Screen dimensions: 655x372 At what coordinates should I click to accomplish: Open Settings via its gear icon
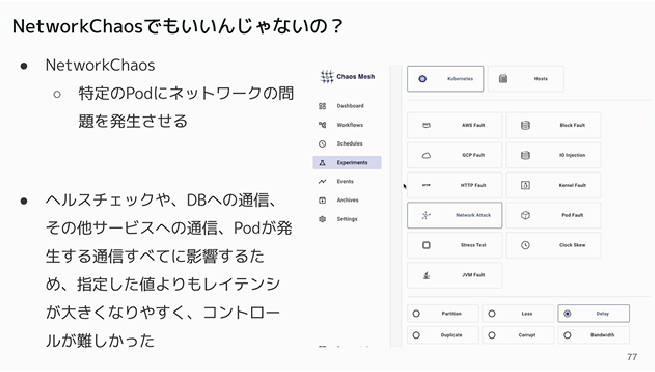point(322,219)
